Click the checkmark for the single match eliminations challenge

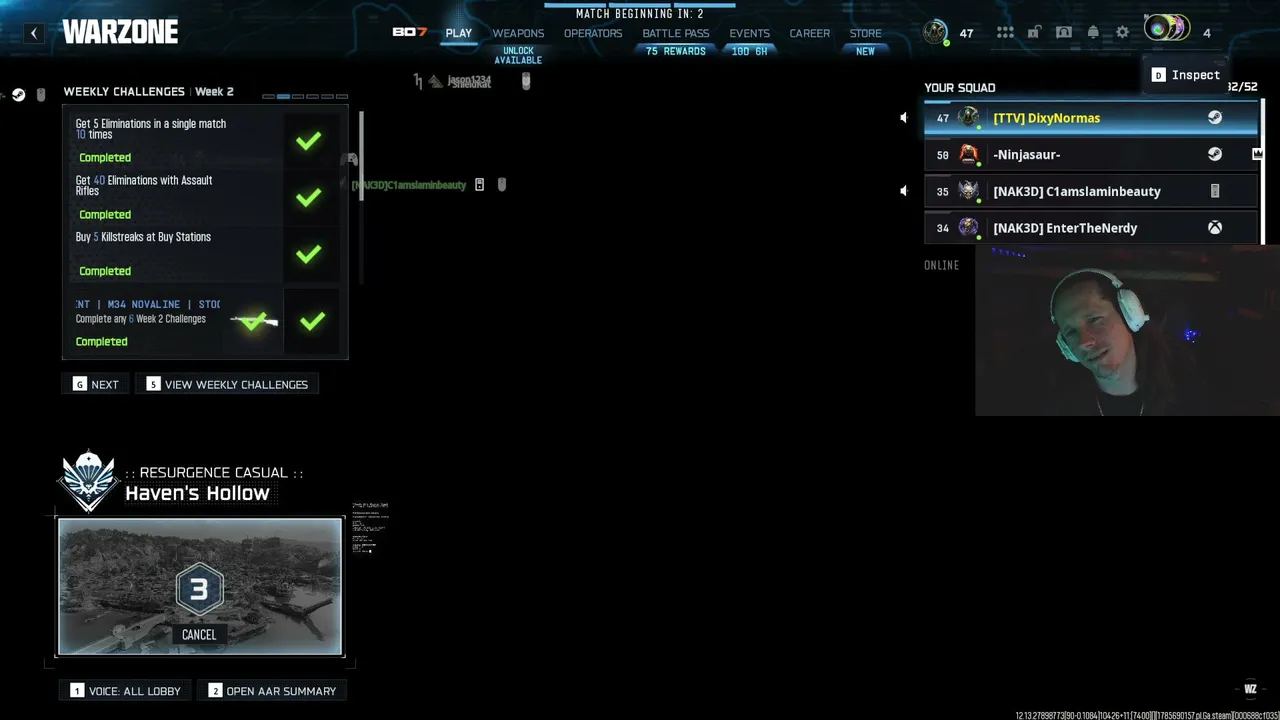[309, 140]
